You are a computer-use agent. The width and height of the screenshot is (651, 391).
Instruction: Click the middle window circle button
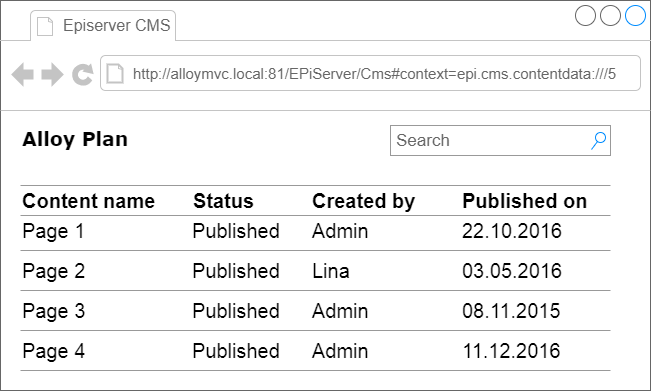click(x=610, y=15)
